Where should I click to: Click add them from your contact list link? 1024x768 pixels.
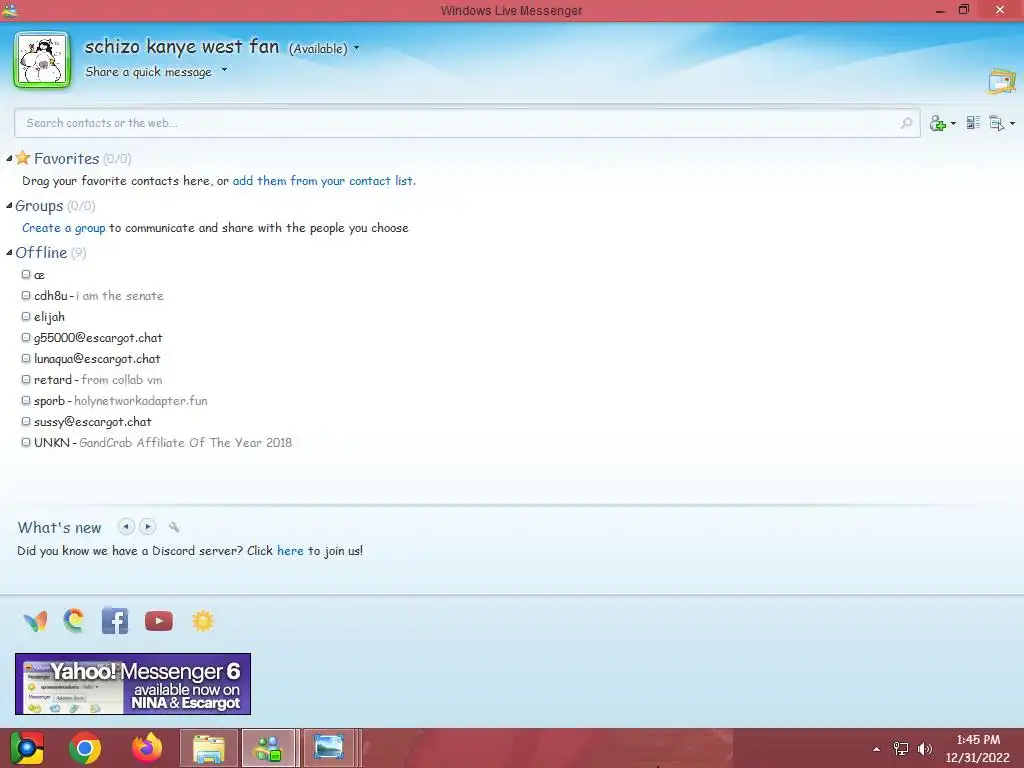tap(324, 181)
